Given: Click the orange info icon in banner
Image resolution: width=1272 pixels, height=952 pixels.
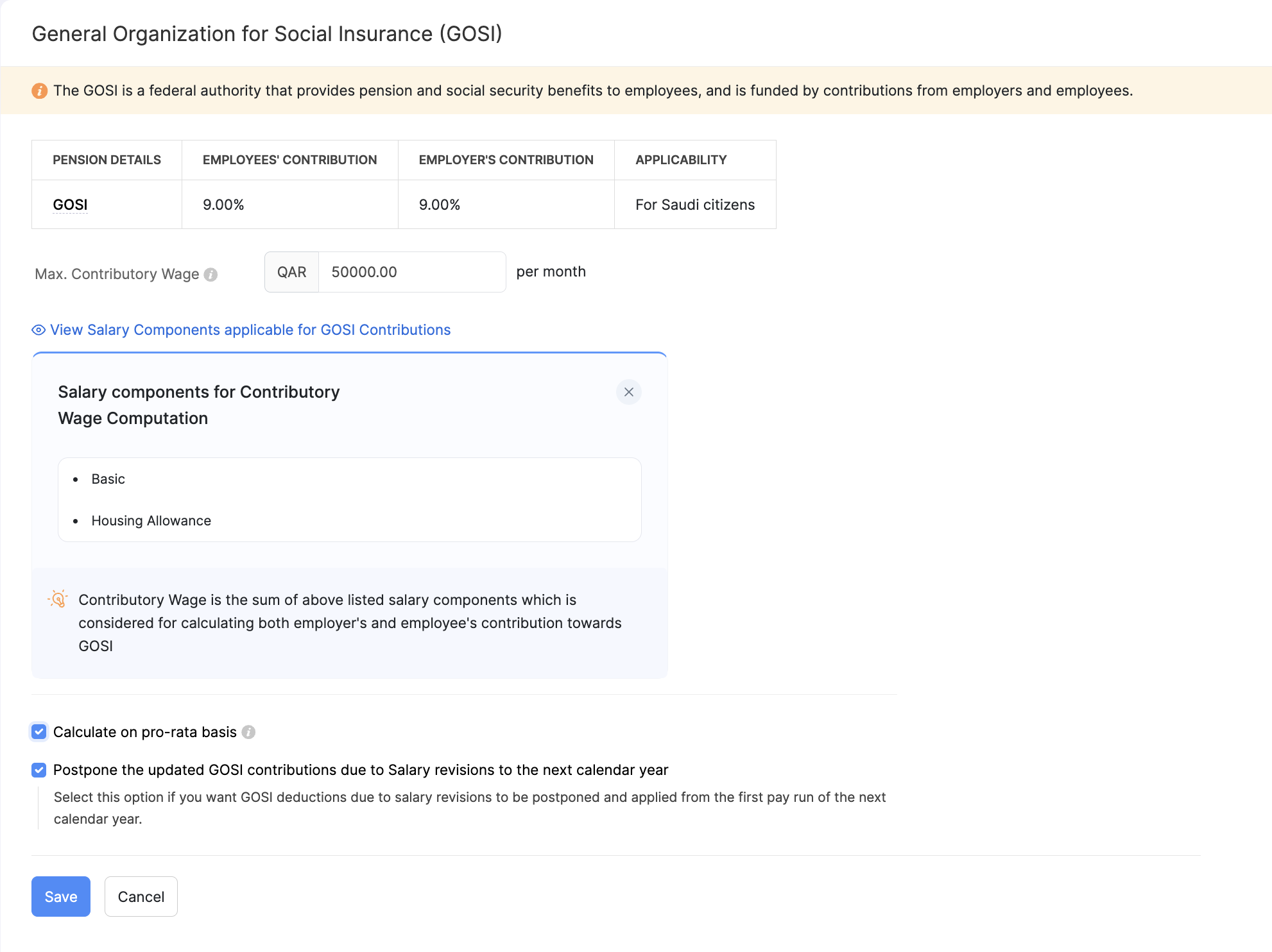Looking at the screenshot, I should (x=39, y=91).
